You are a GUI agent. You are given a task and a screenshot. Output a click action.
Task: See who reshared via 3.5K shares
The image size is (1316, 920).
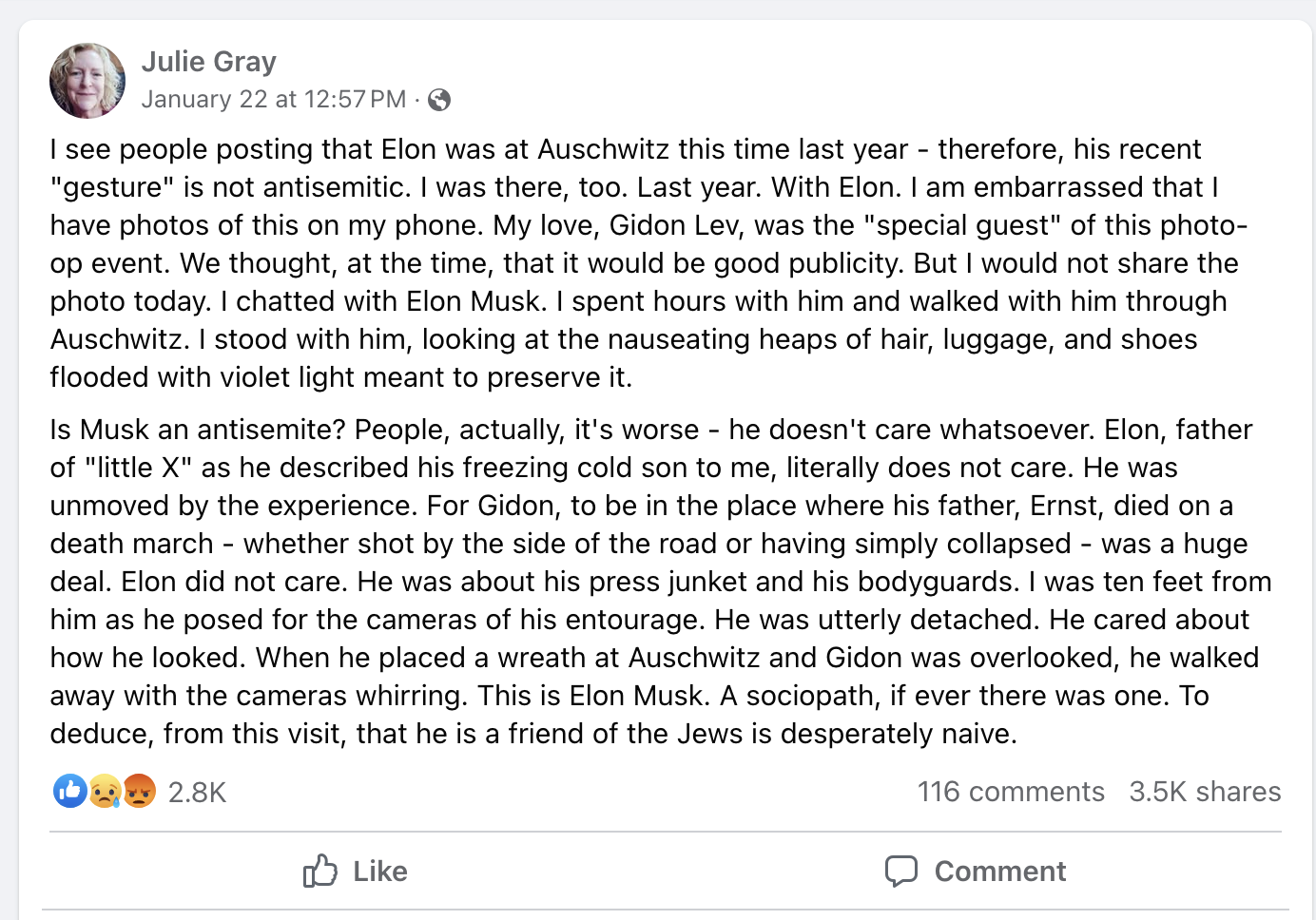1205,791
